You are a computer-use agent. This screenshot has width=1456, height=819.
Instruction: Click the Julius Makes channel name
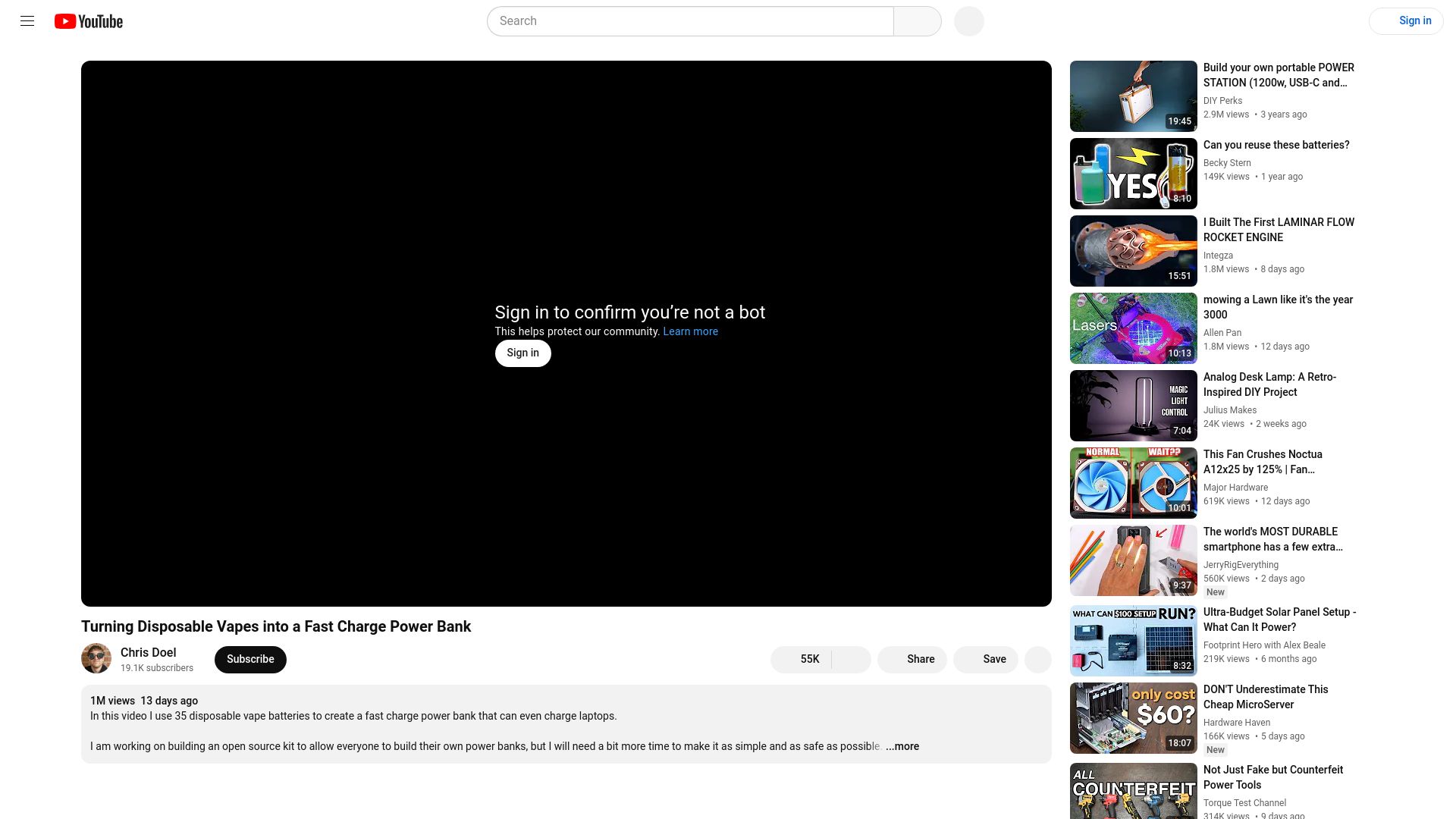coord(1230,410)
